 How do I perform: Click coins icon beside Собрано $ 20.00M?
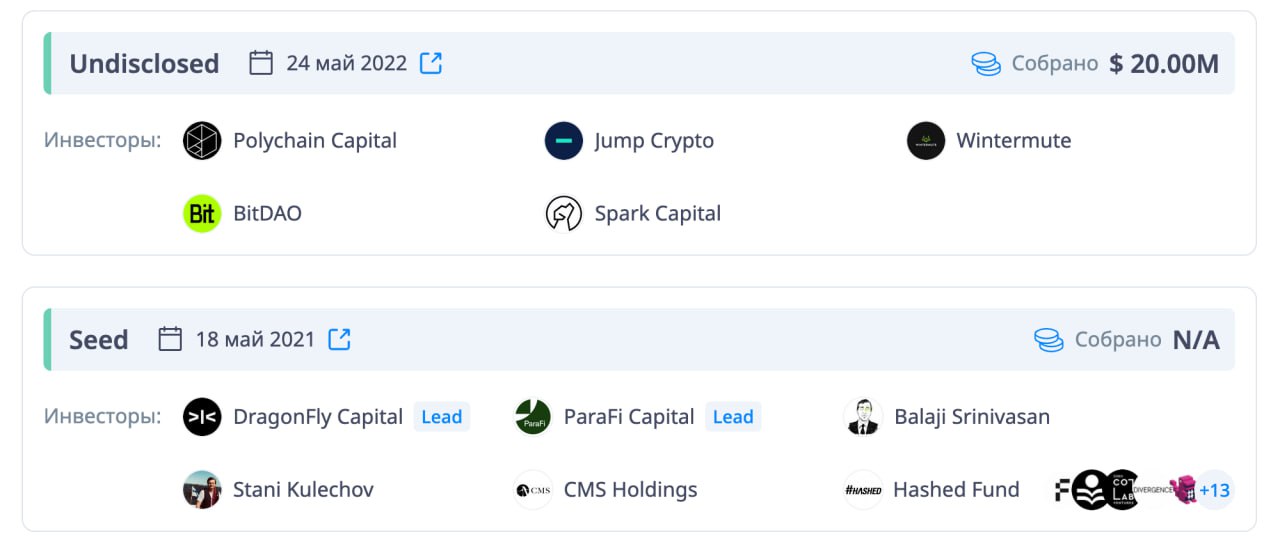click(x=986, y=64)
